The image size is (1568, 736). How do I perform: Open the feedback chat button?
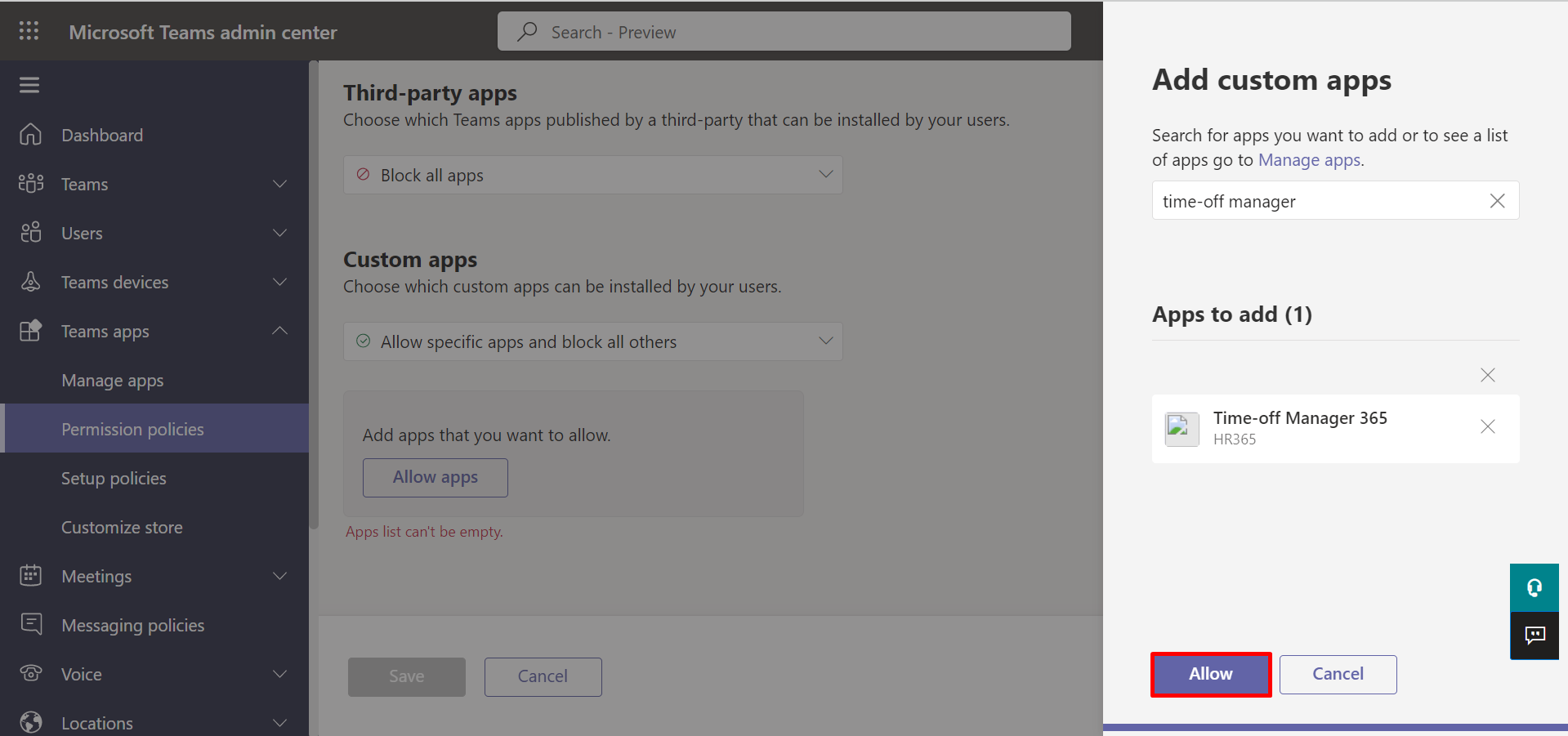pyautogui.click(x=1534, y=636)
